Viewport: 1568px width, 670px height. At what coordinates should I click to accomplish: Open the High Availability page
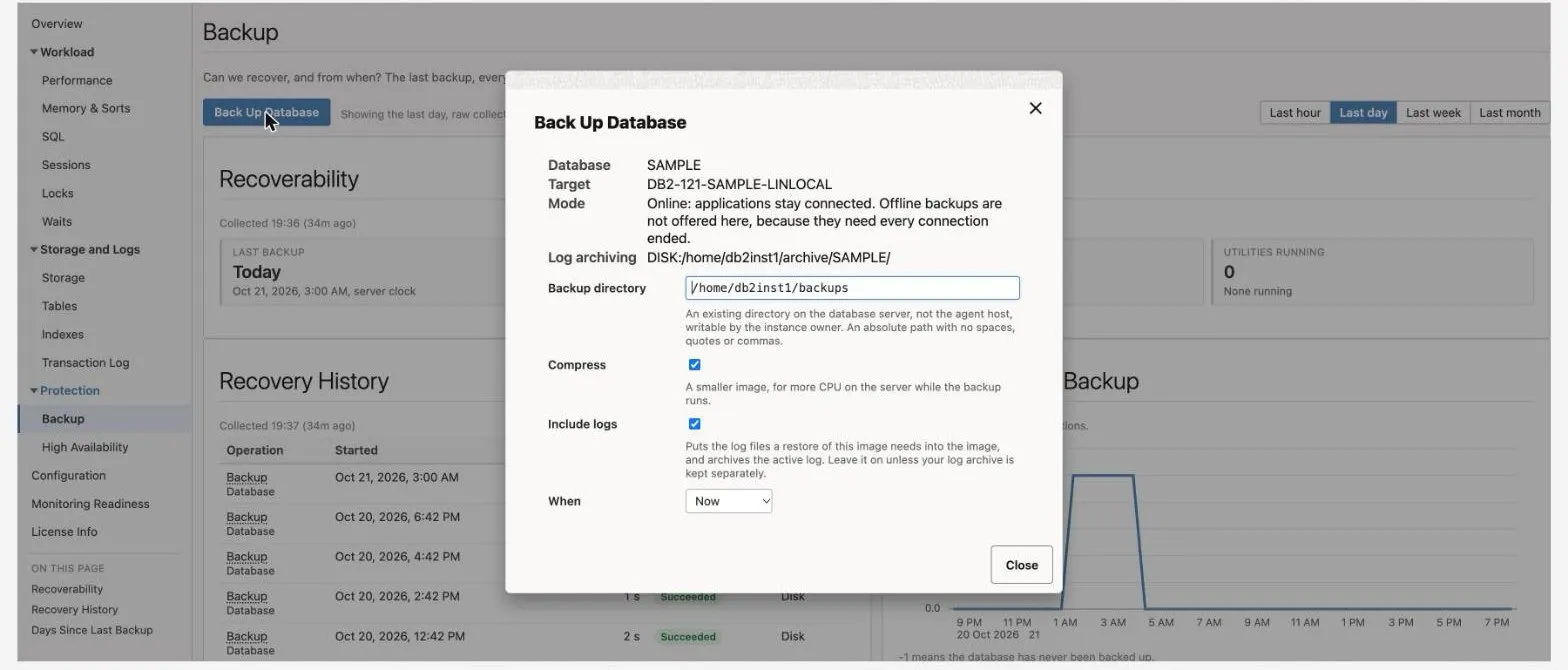click(85, 447)
